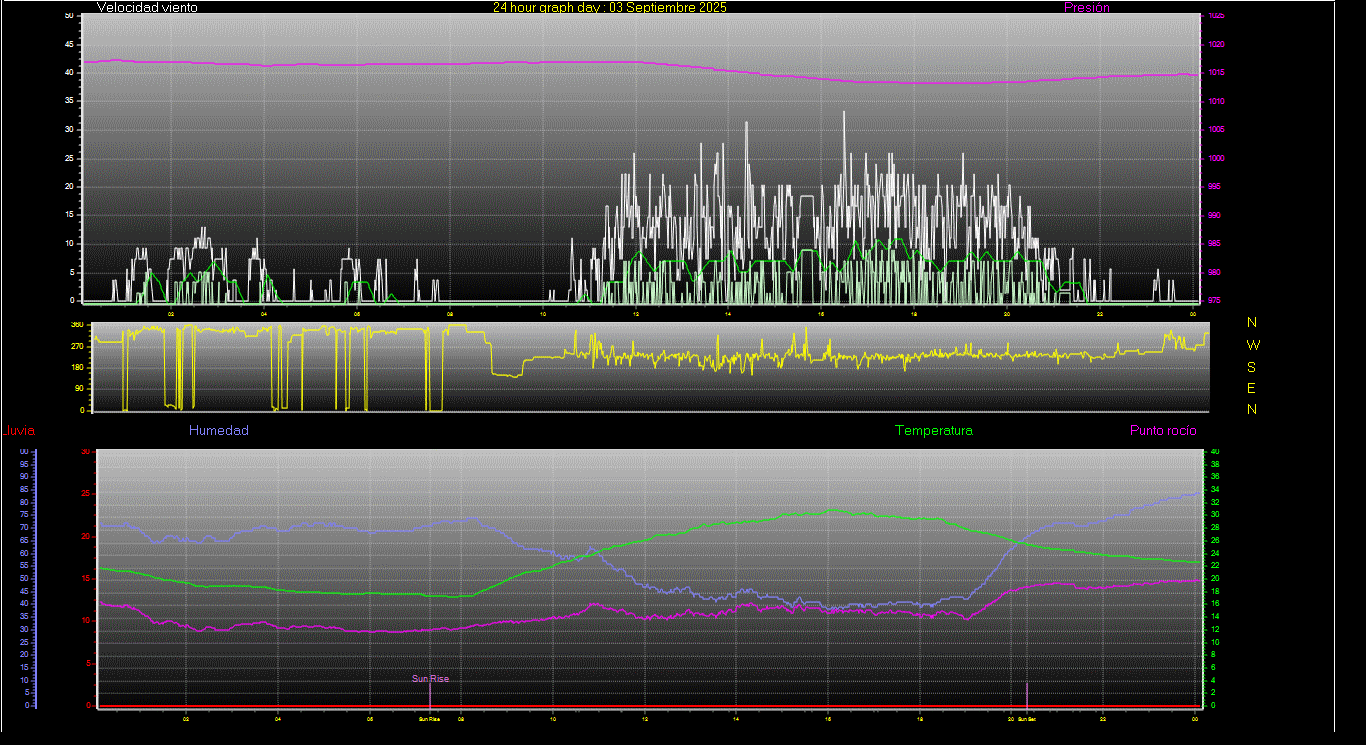
Task: Click the '38' value on green temperature axis
Action: pyautogui.click(x=1215, y=464)
